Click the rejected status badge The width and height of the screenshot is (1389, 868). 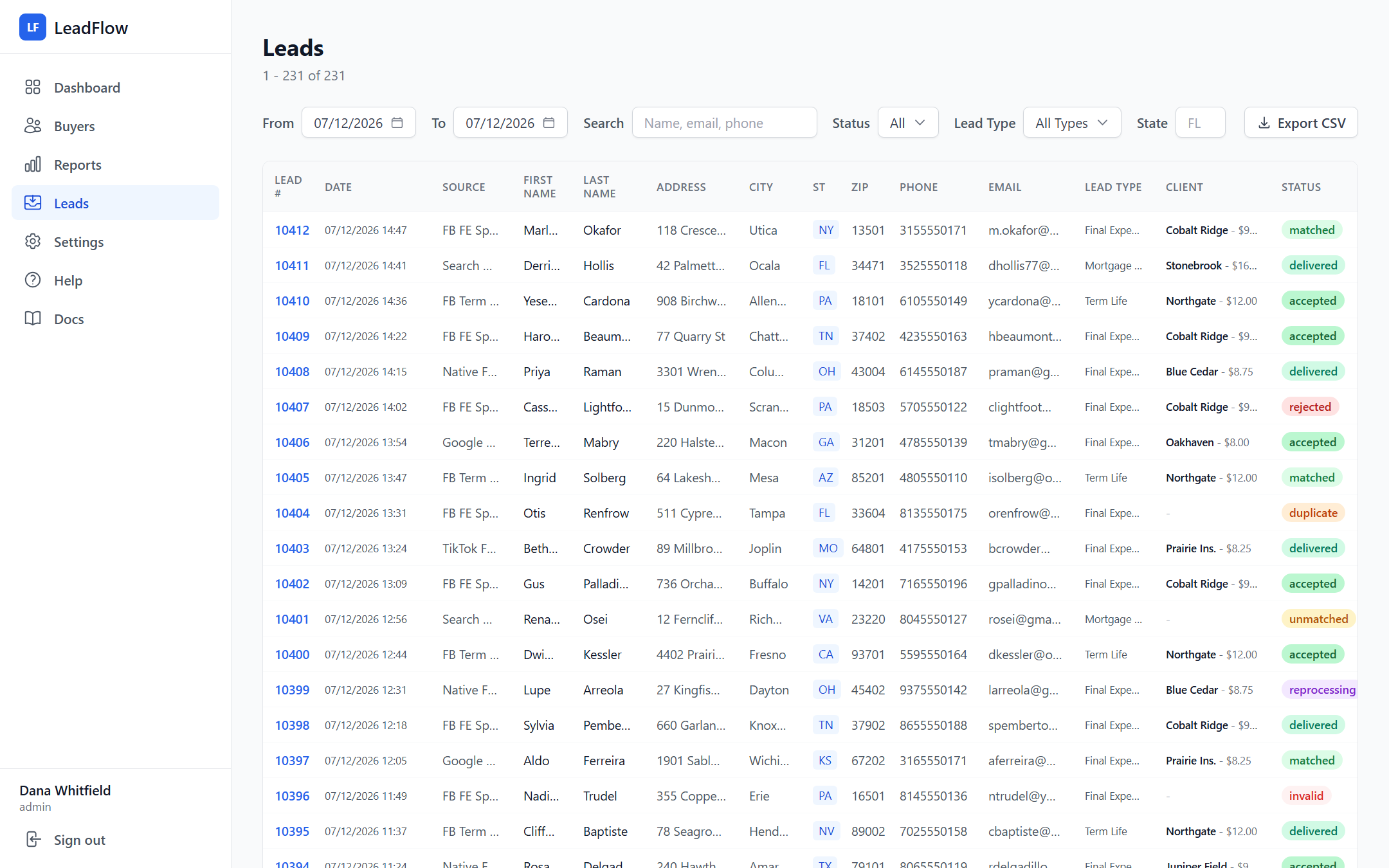1310,406
